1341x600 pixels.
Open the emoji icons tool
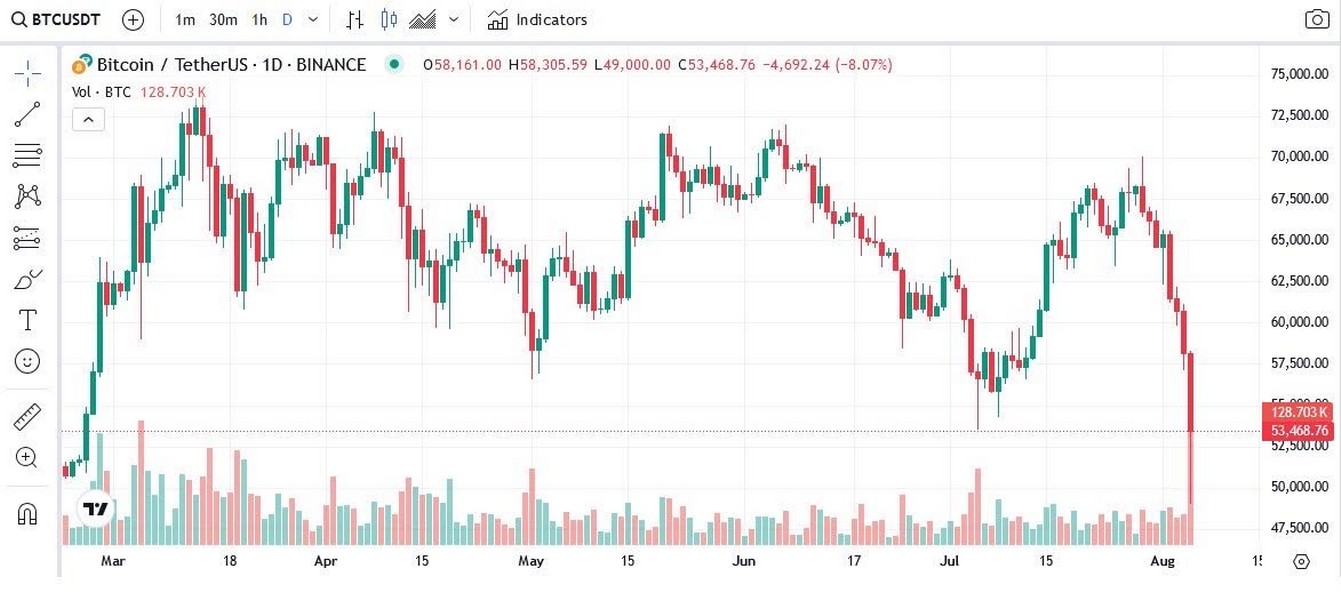[x=27, y=361]
